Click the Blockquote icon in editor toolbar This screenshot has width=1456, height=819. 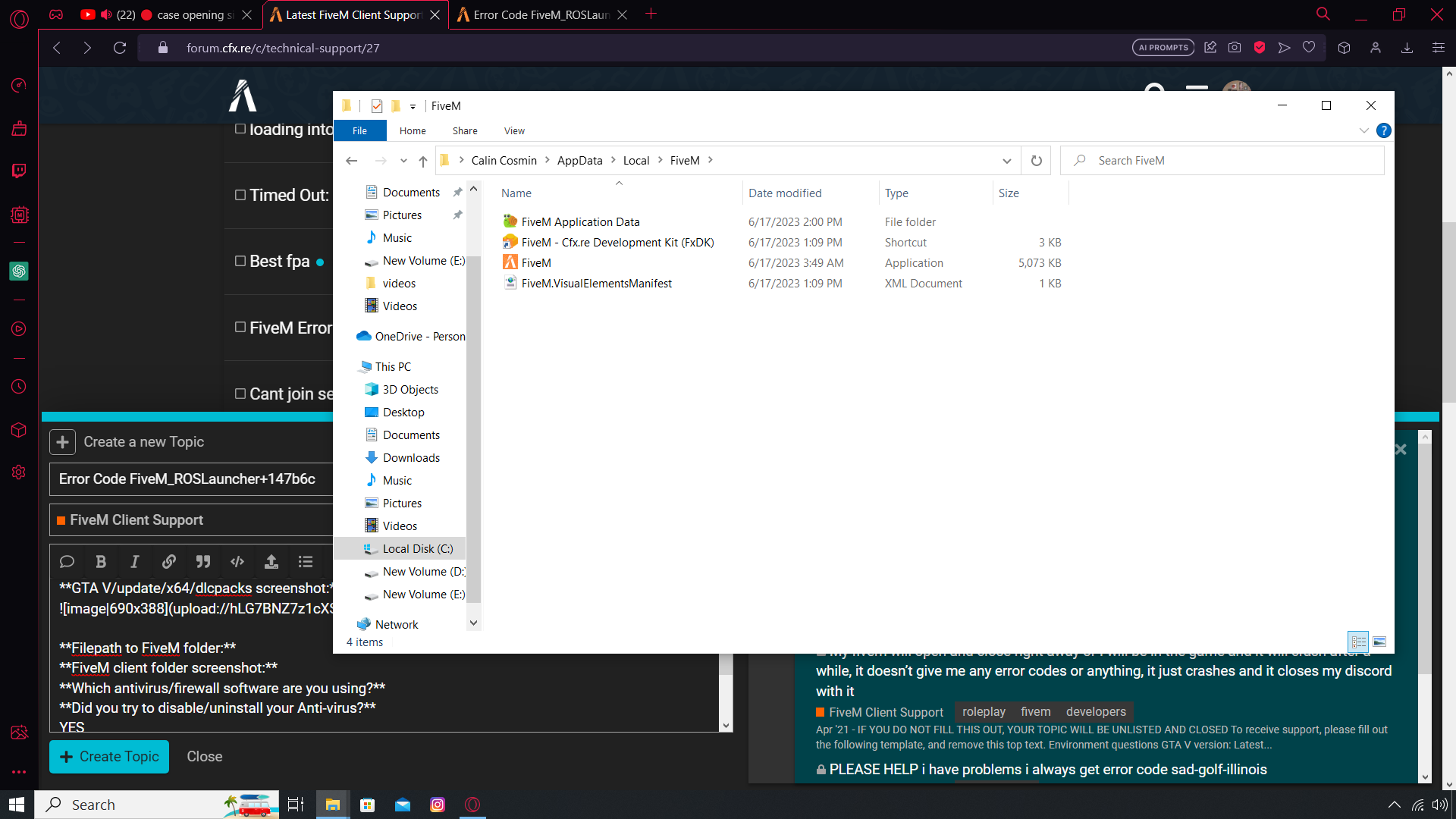203,562
